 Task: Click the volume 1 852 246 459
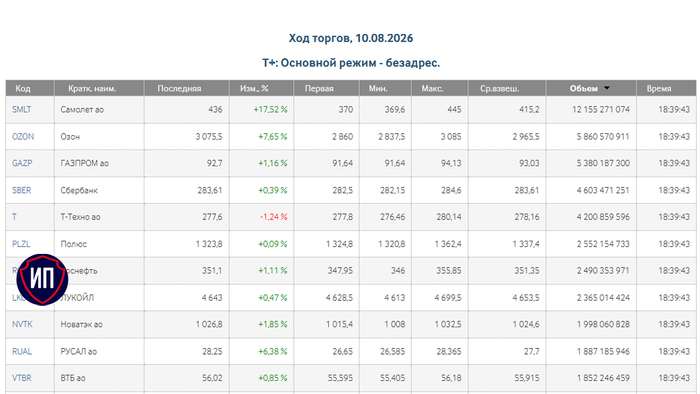point(603,378)
